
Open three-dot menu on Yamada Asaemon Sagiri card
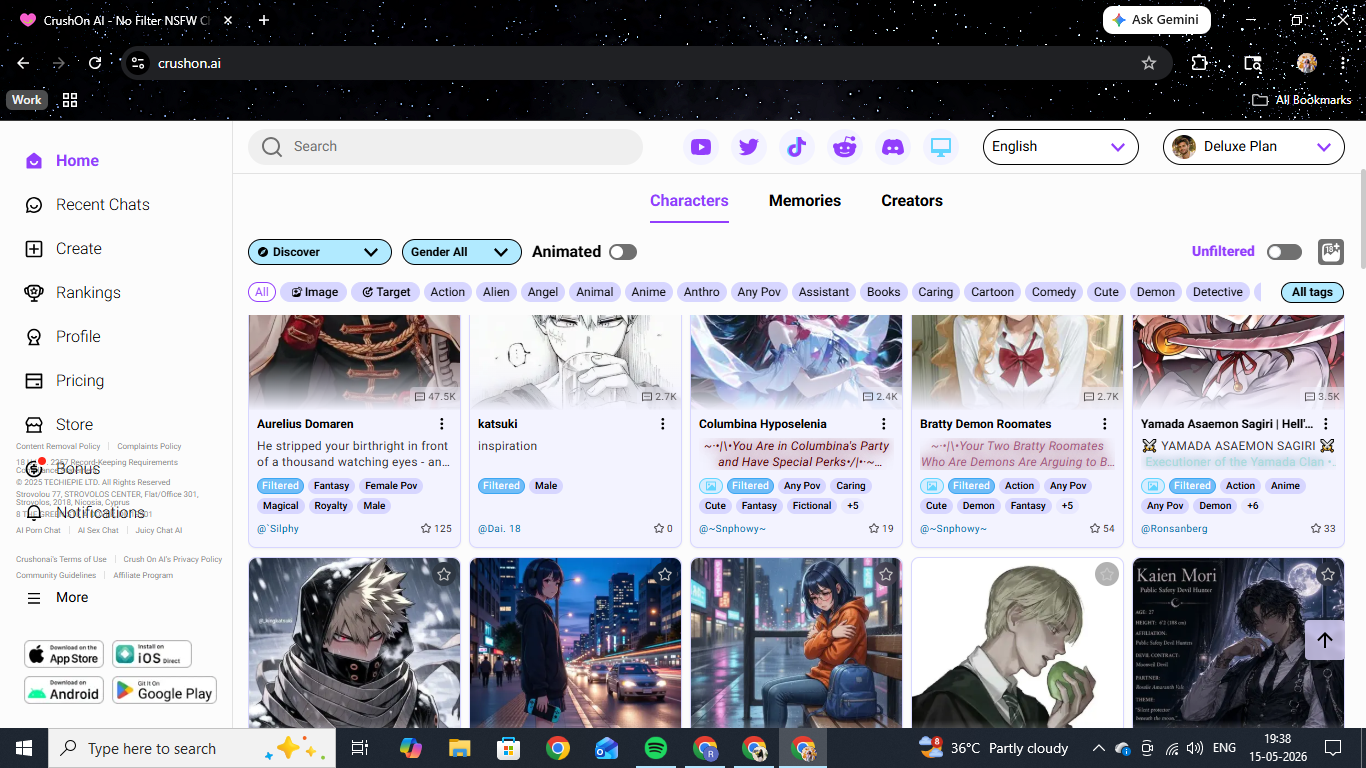1326,424
